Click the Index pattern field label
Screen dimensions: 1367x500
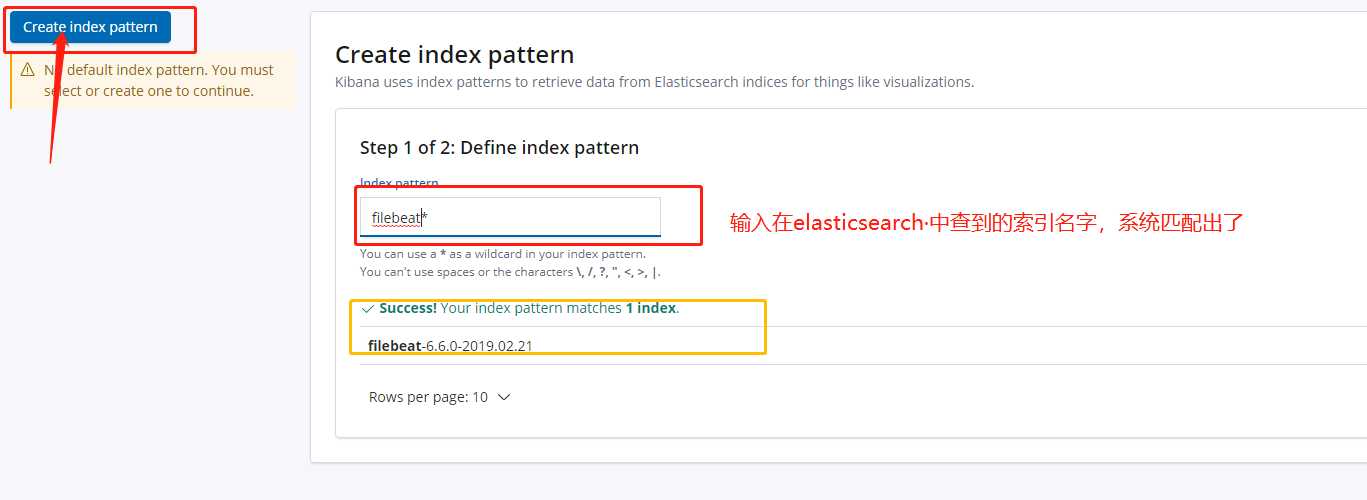coord(399,183)
